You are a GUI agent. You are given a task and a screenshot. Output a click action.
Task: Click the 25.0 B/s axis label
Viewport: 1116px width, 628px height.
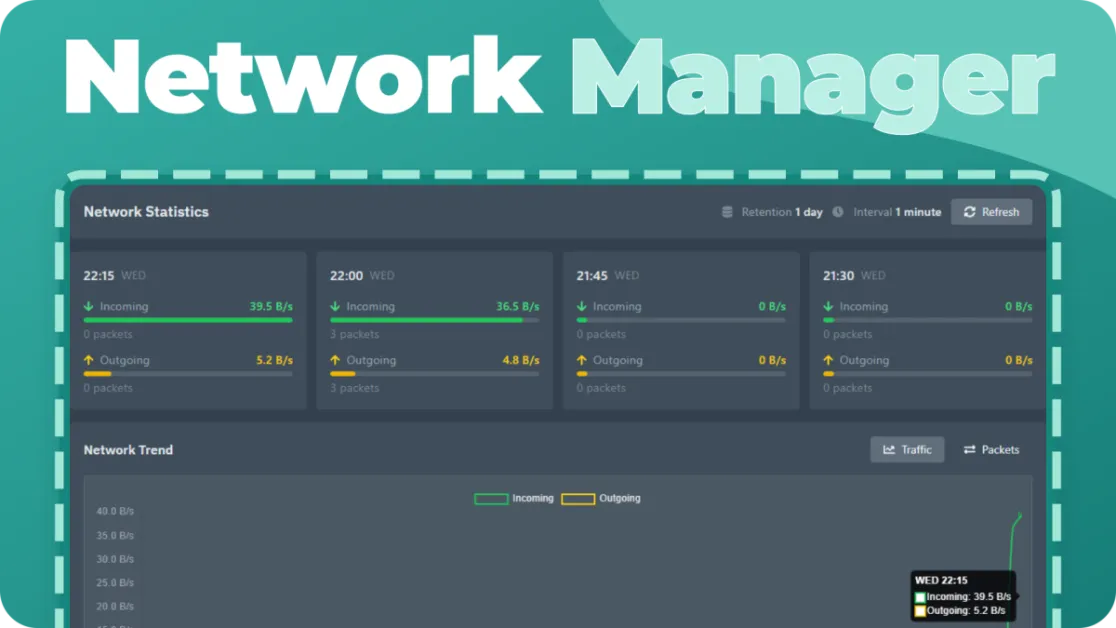115,582
